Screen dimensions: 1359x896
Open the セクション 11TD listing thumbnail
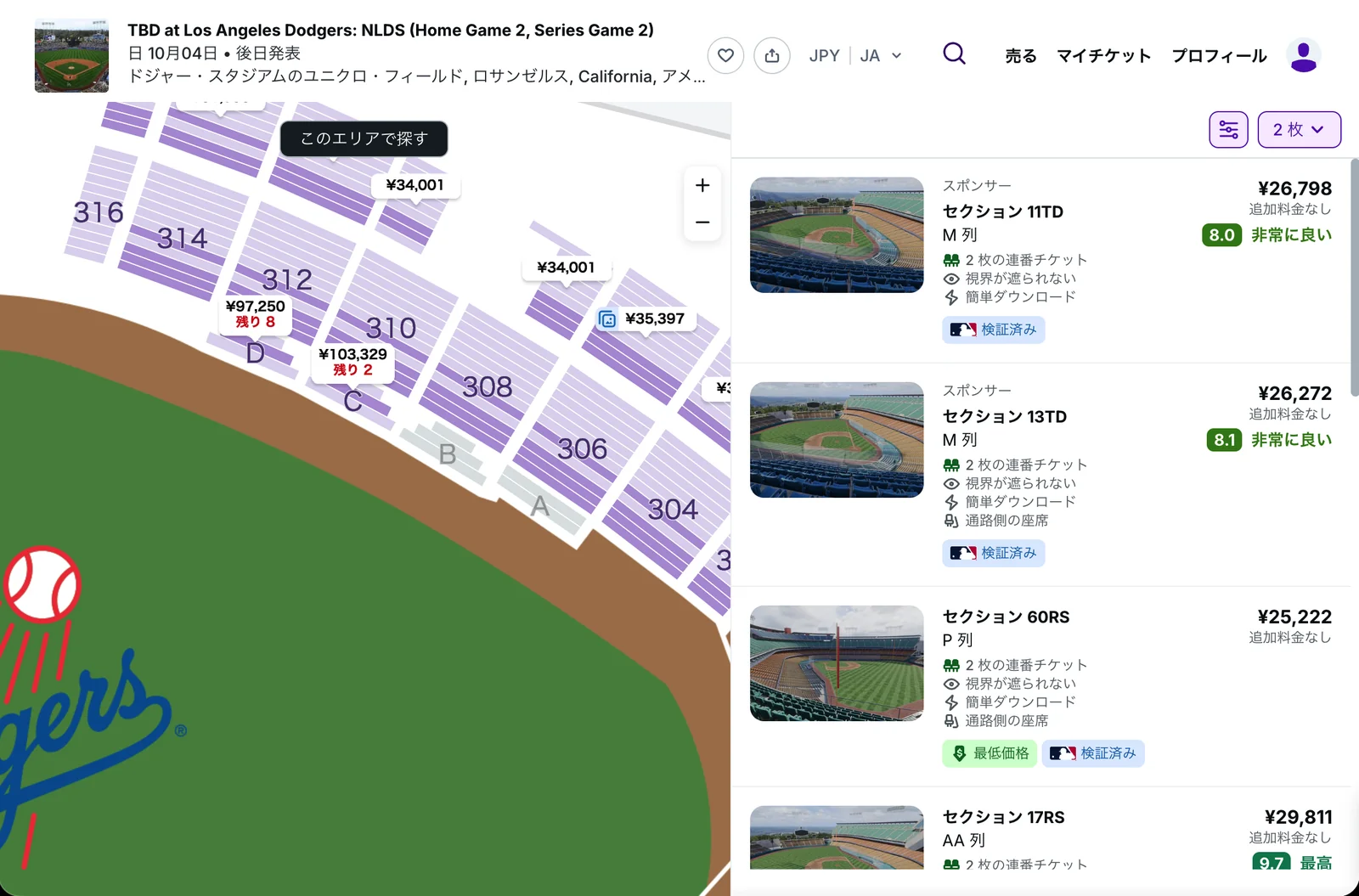coord(837,235)
